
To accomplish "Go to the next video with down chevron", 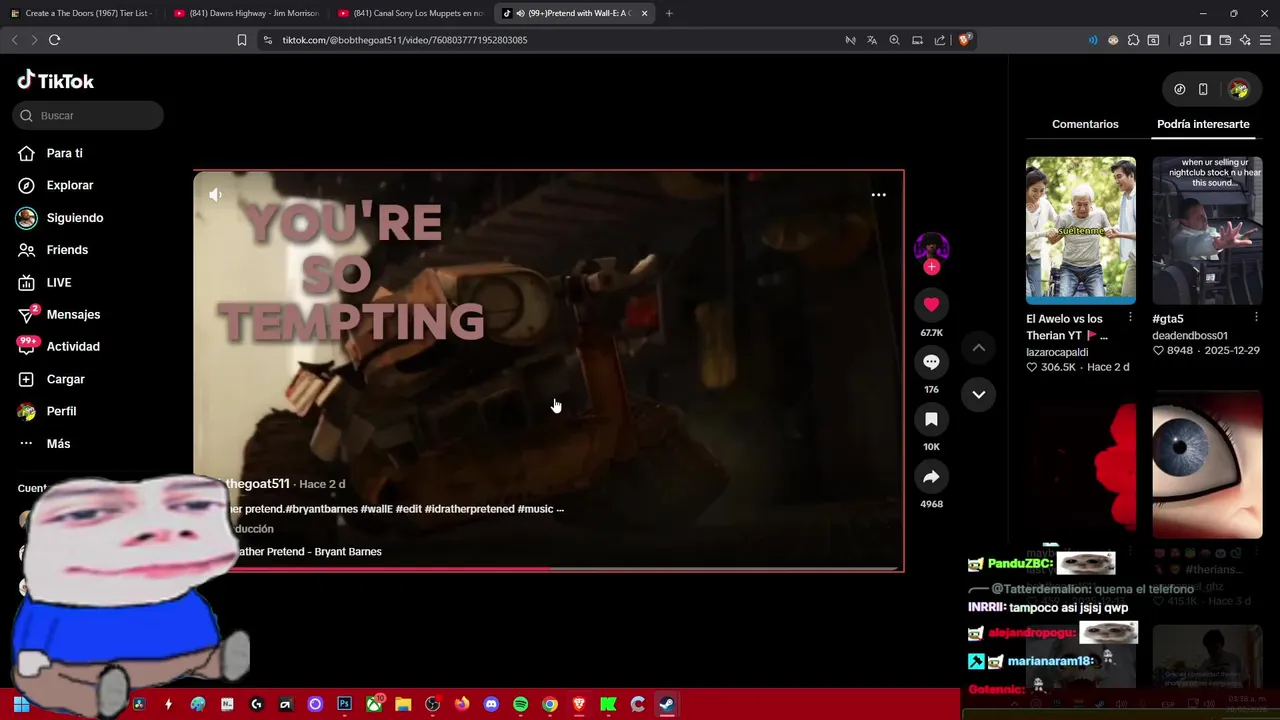I will (x=979, y=394).
